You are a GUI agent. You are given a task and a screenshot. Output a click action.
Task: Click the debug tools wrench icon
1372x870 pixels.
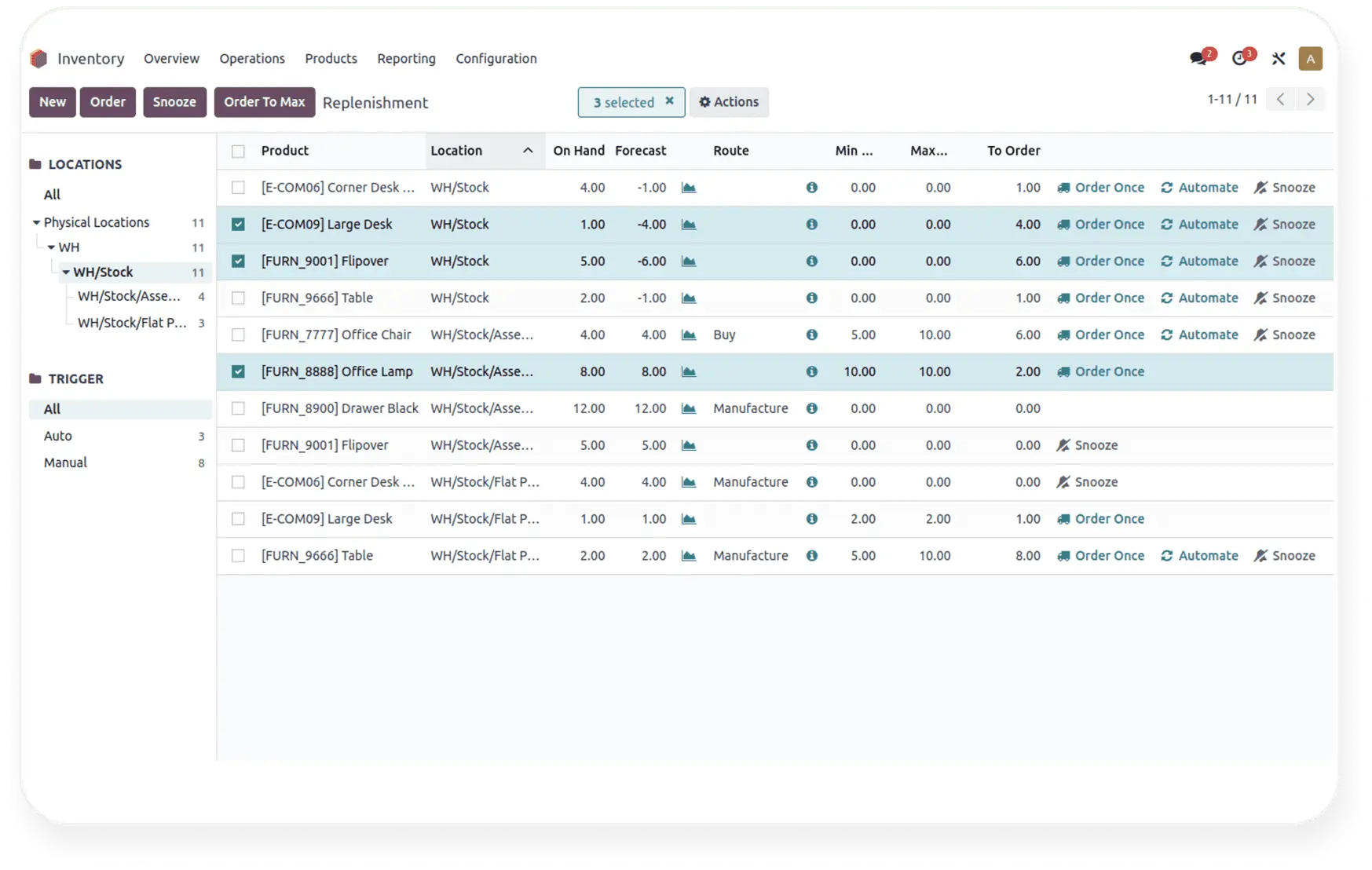coord(1279,59)
